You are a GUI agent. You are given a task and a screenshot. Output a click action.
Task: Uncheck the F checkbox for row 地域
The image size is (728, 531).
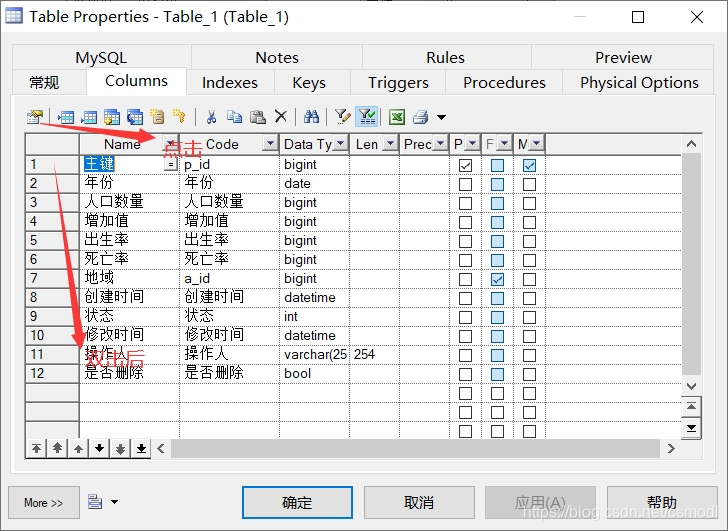497,279
